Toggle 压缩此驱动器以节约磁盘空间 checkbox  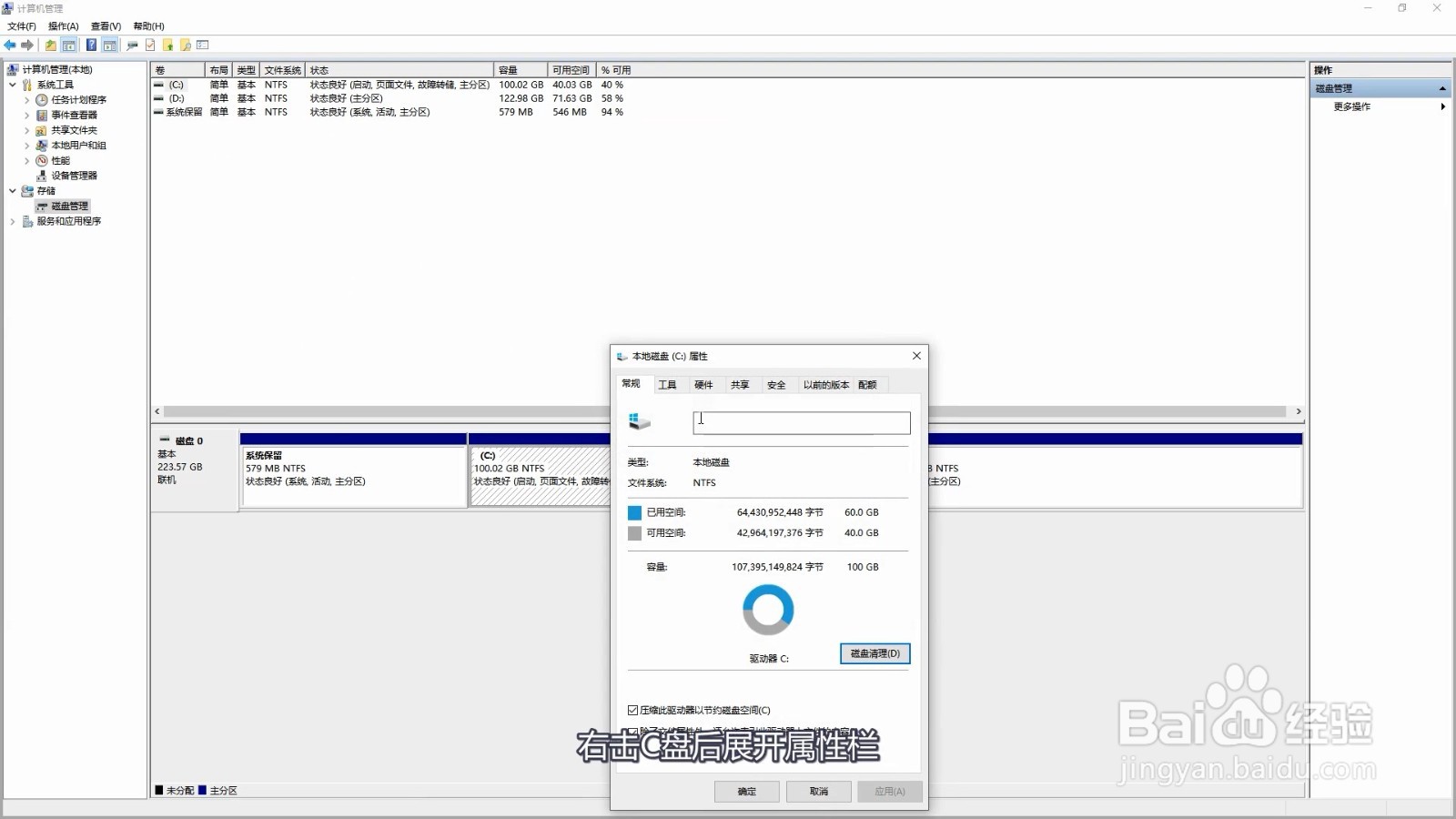[633, 710]
